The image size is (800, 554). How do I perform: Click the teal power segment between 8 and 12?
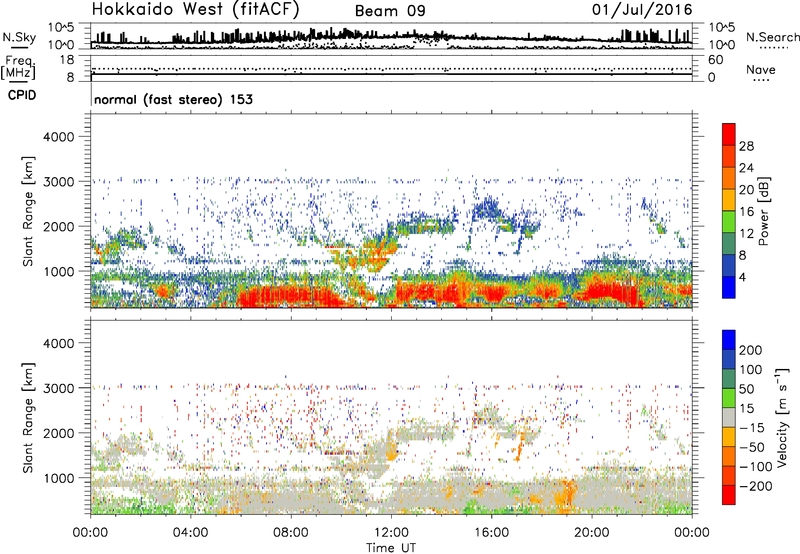click(729, 244)
